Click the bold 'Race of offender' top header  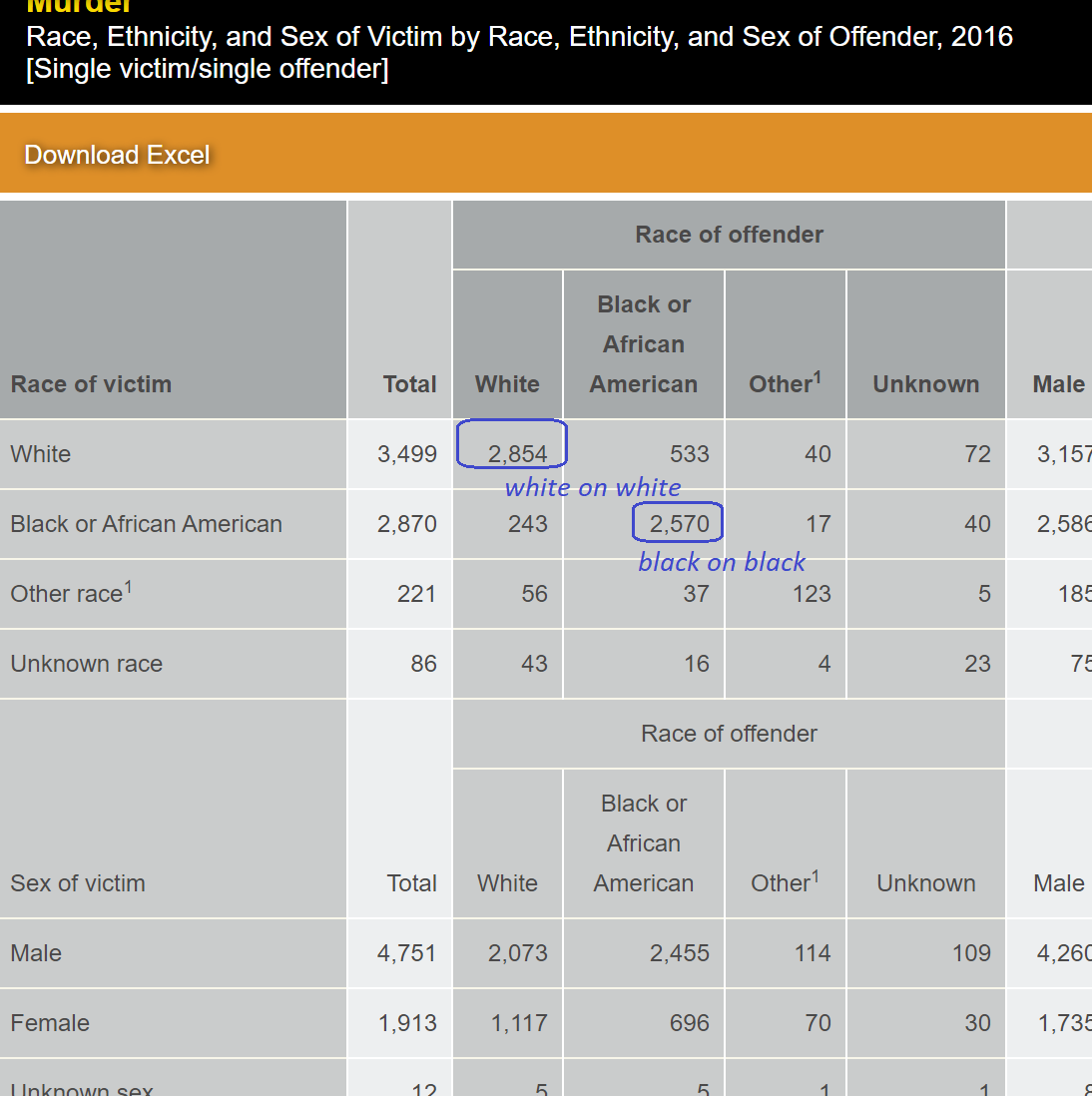pos(729,235)
